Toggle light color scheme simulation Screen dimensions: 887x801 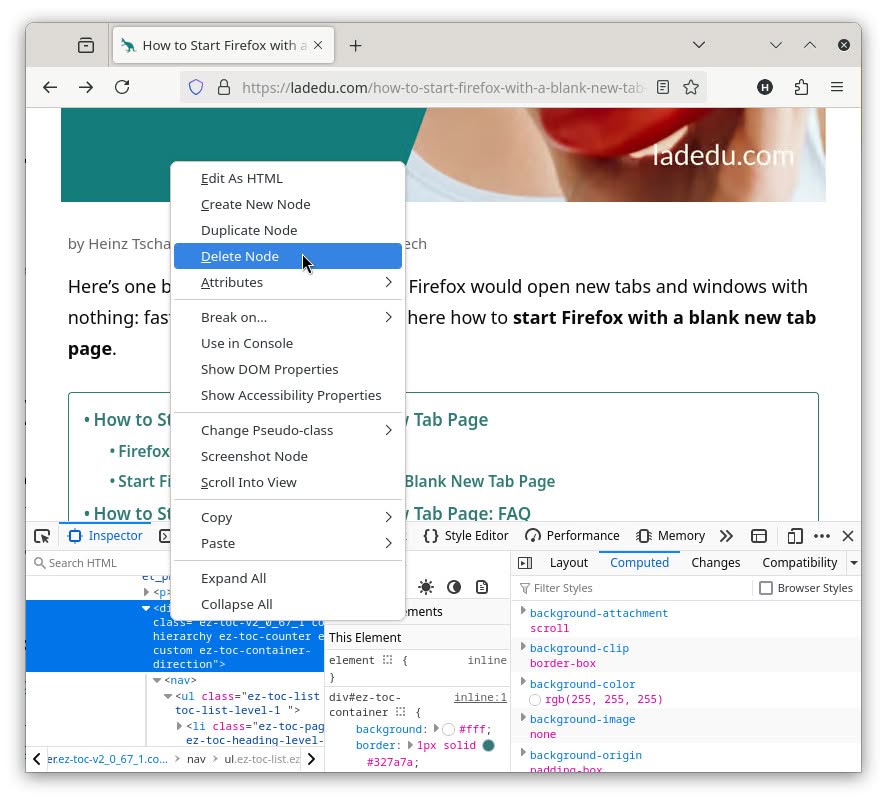click(426, 587)
